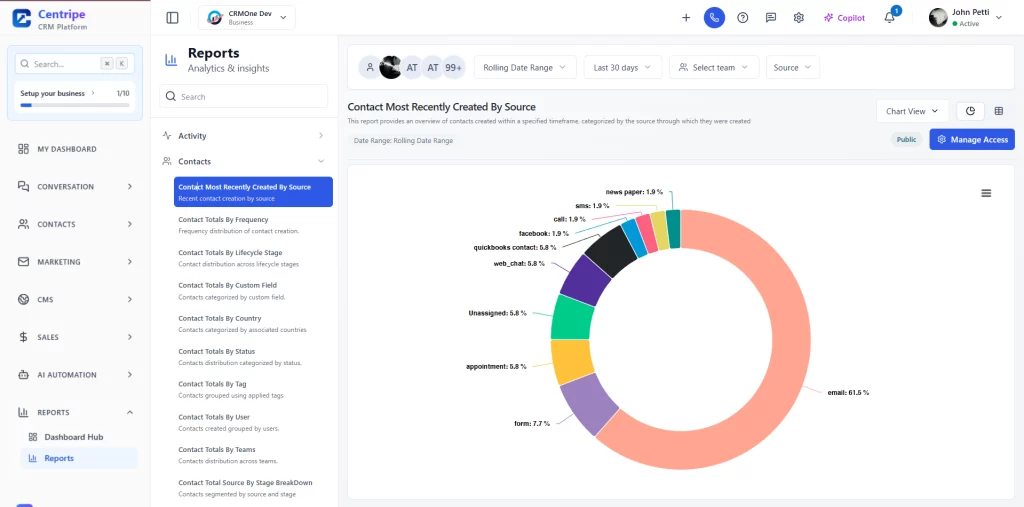Viewport: 1024px width, 507px height.
Task: Open John Petti profile menu
Action: coord(965,18)
